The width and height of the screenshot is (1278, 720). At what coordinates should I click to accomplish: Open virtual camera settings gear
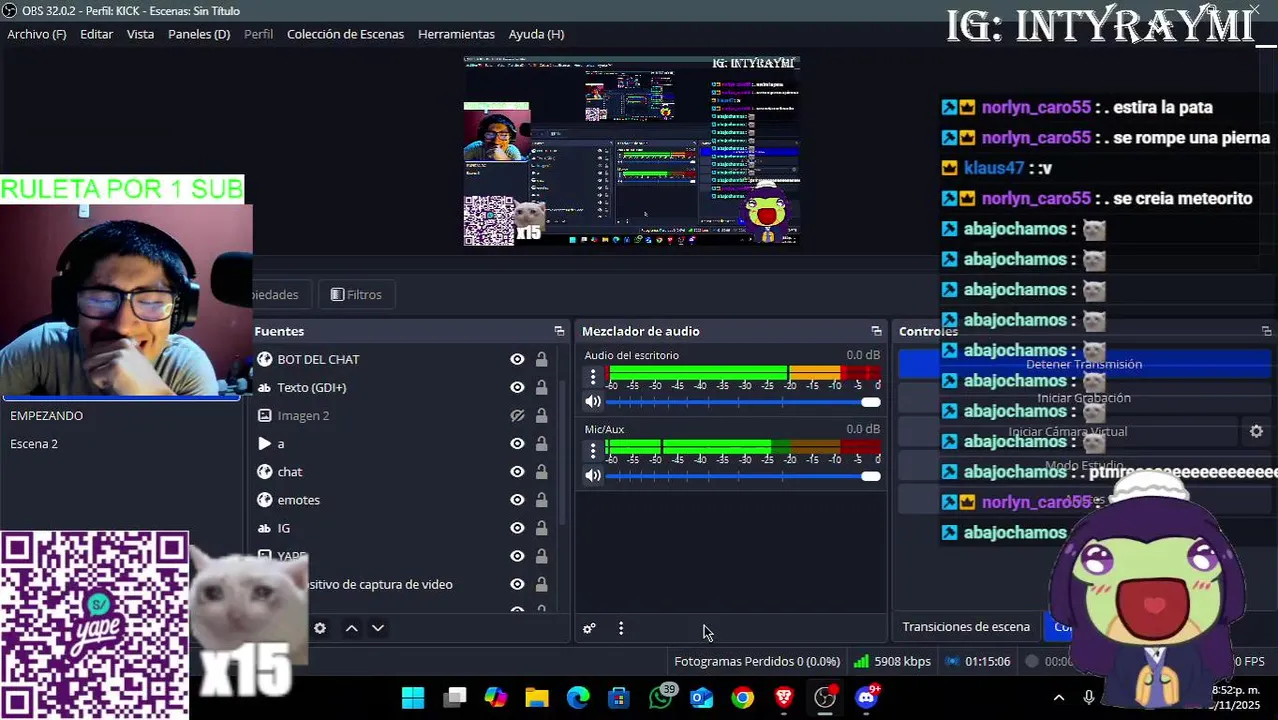[1256, 432]
